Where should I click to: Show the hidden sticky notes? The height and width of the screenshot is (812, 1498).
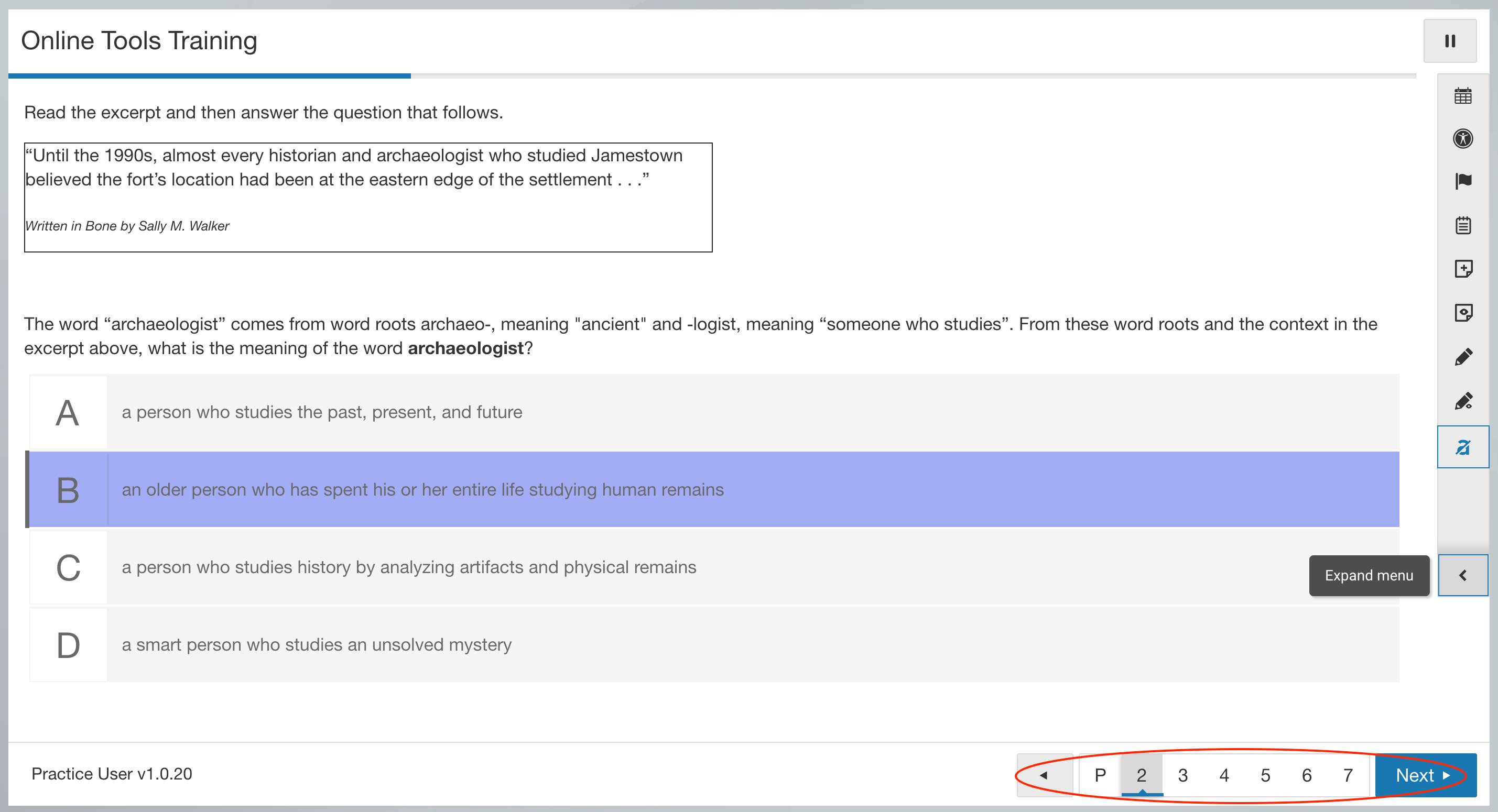coord(1462,313)
